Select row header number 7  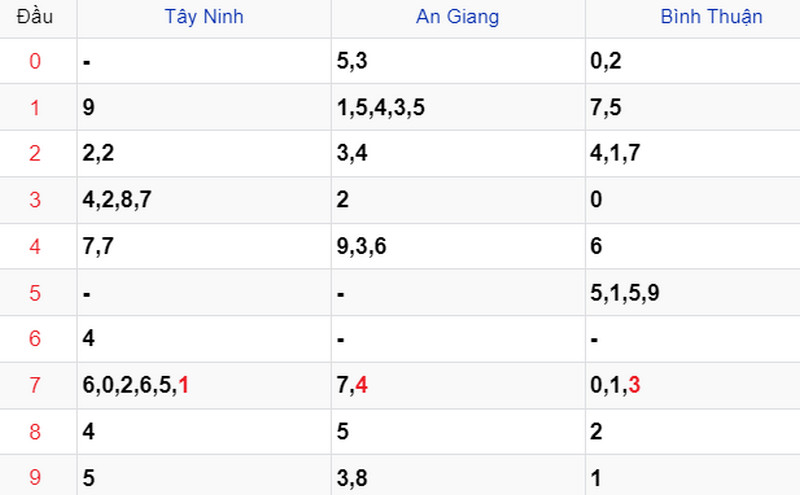tap(35, 385)
